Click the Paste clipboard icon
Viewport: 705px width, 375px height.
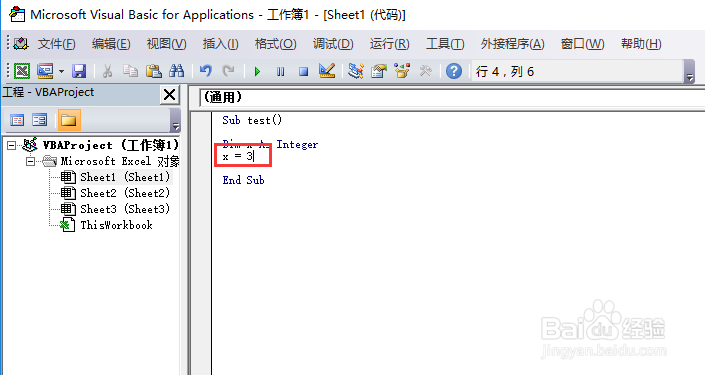[x=153, y=71]
